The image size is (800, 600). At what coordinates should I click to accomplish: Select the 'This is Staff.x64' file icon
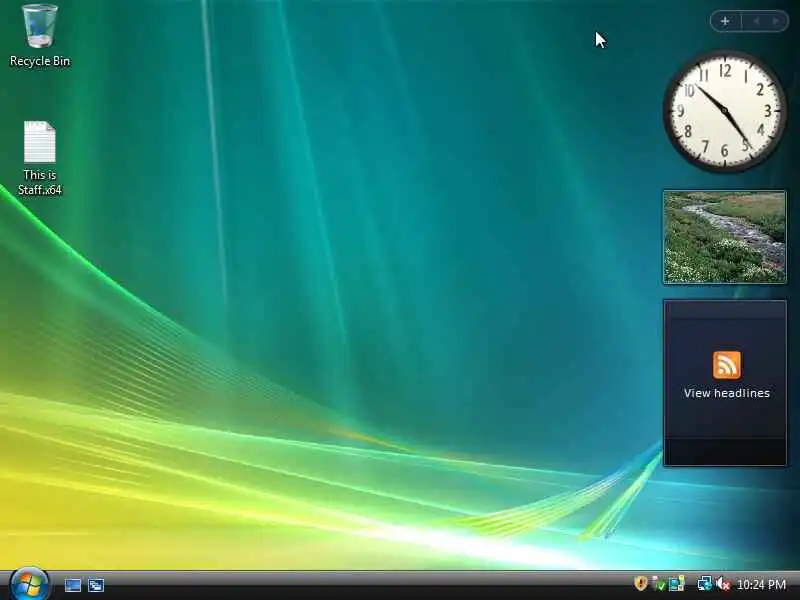tap(40, 158)
